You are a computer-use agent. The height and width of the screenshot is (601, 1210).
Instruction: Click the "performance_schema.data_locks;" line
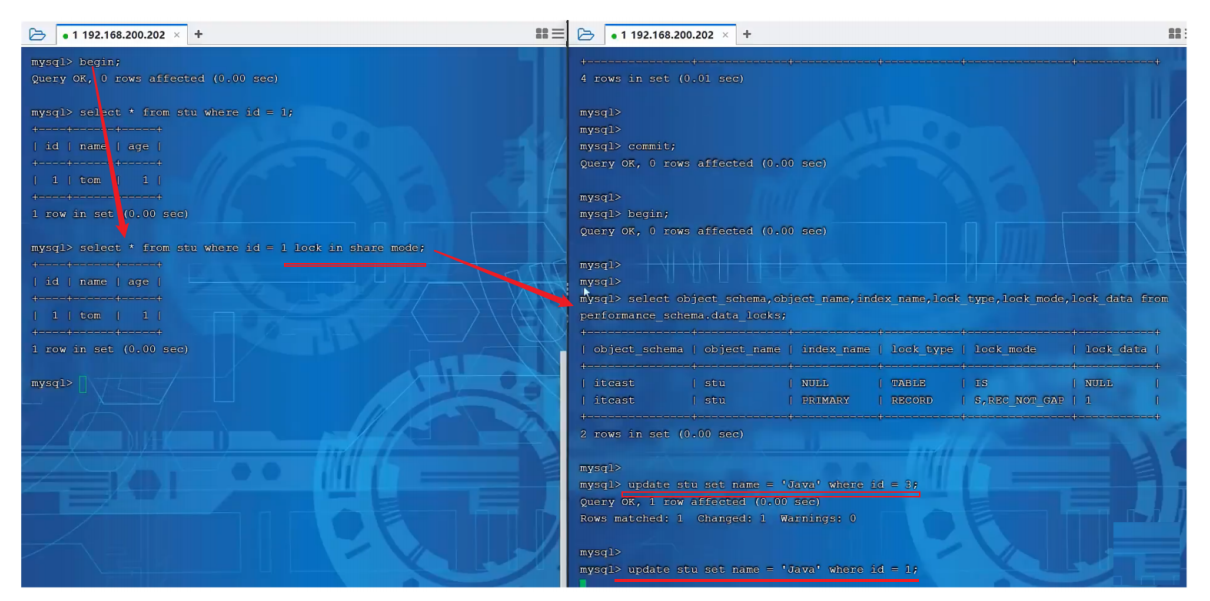pos(683,315)
